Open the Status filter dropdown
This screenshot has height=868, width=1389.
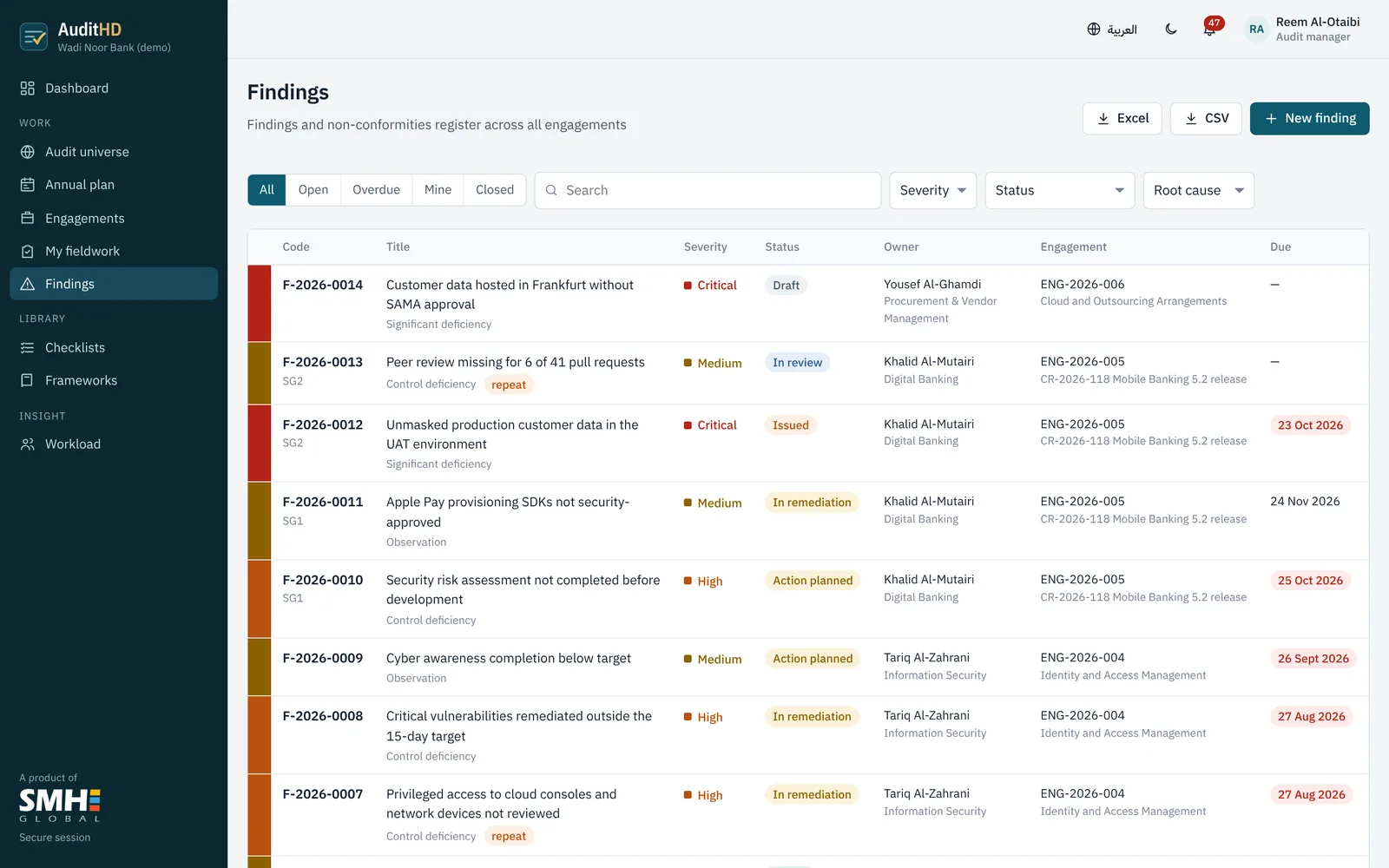pos(1060,190)
